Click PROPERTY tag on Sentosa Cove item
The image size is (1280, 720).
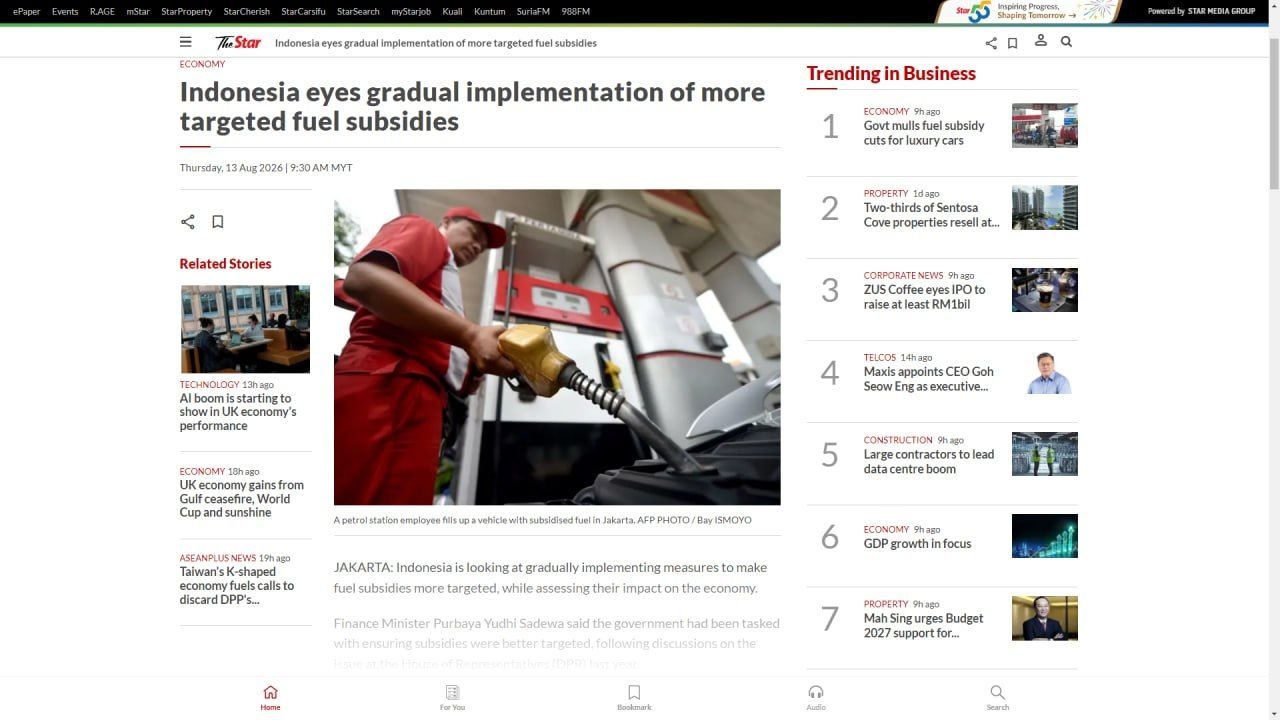click(x=886, y=193)
